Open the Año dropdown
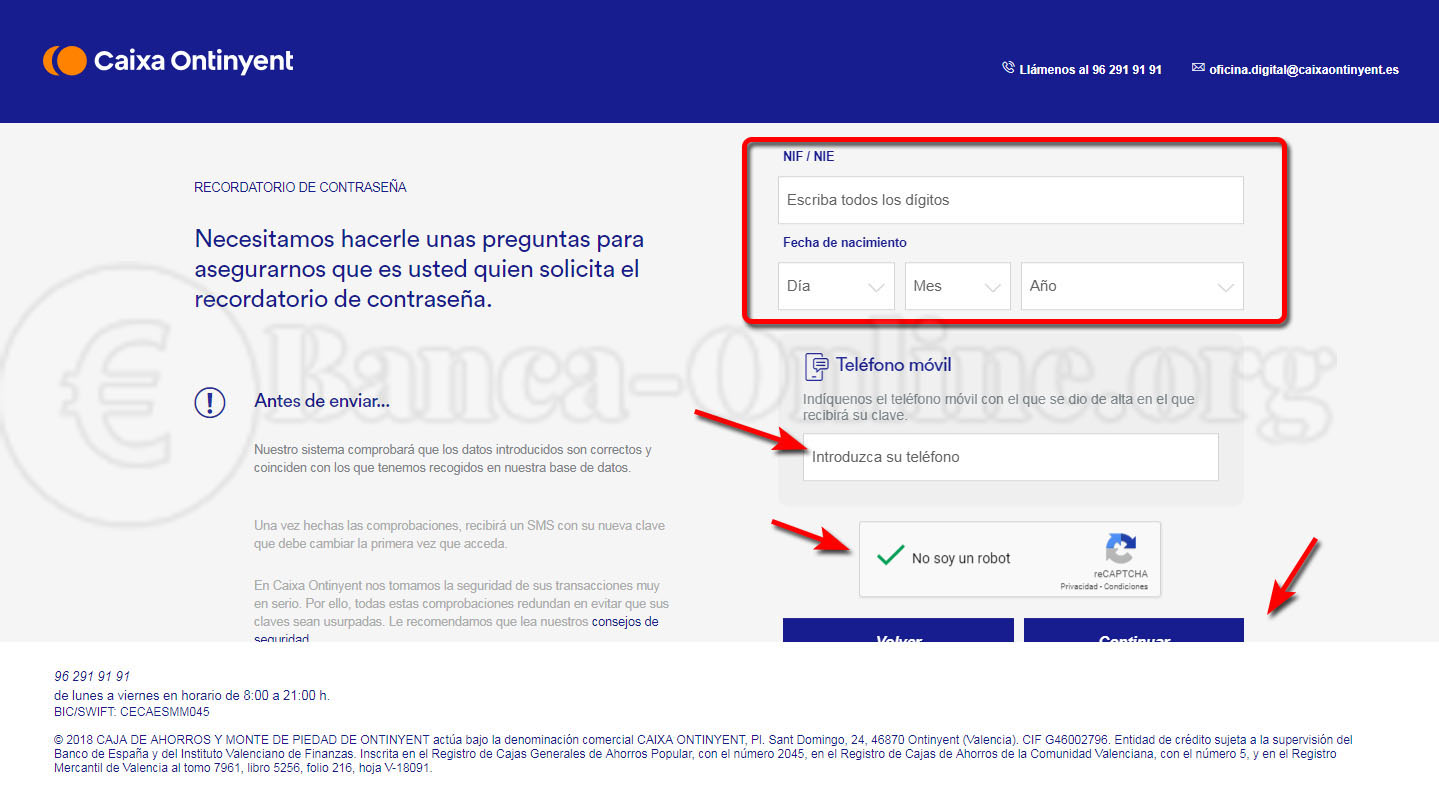Image resolution: width=1439 pixels, height=792 pixels. (x=1132, y=286)
